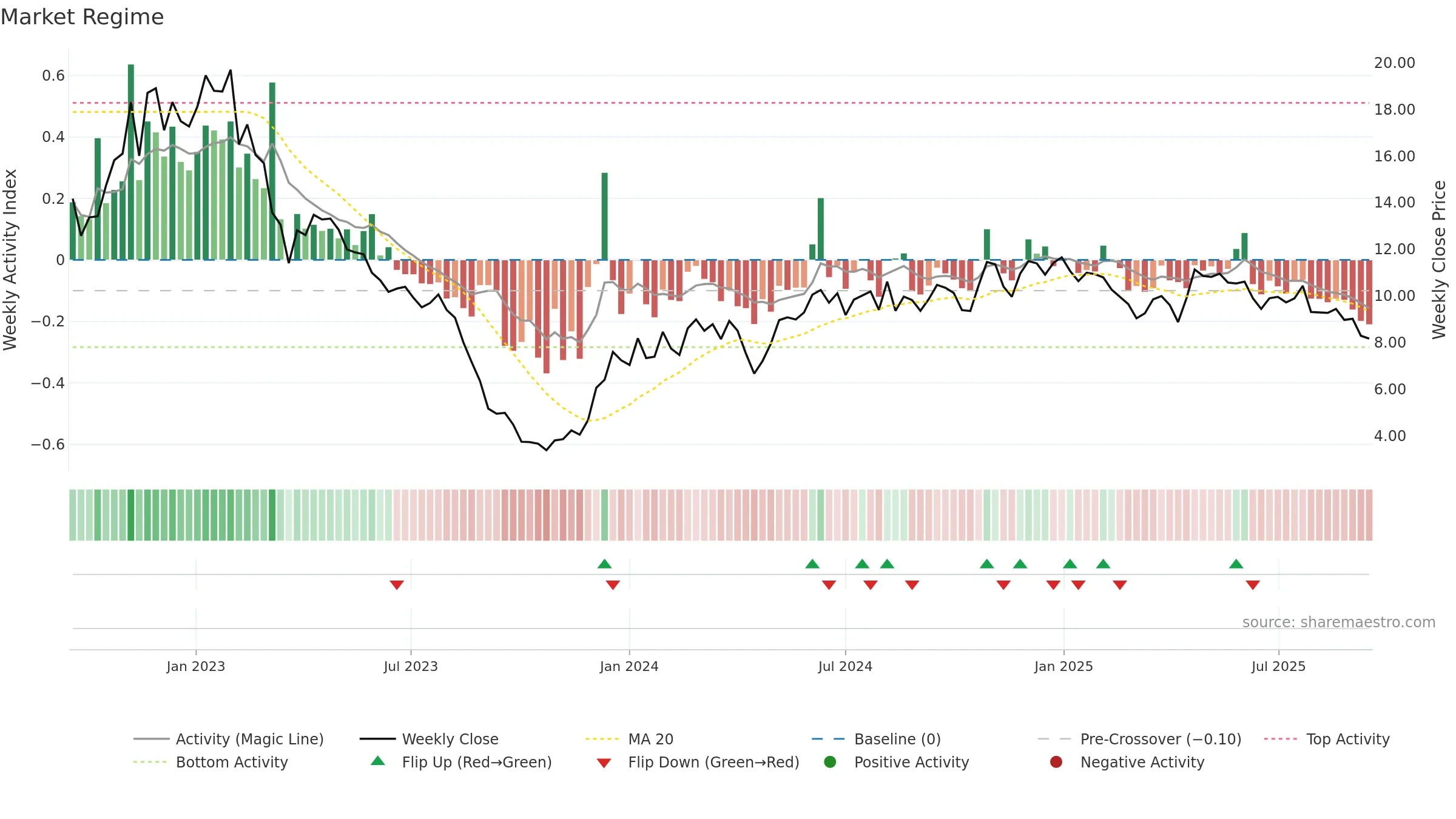Toggle the MA 20 legend entry

pyautogui.click(x=629, y=739)
